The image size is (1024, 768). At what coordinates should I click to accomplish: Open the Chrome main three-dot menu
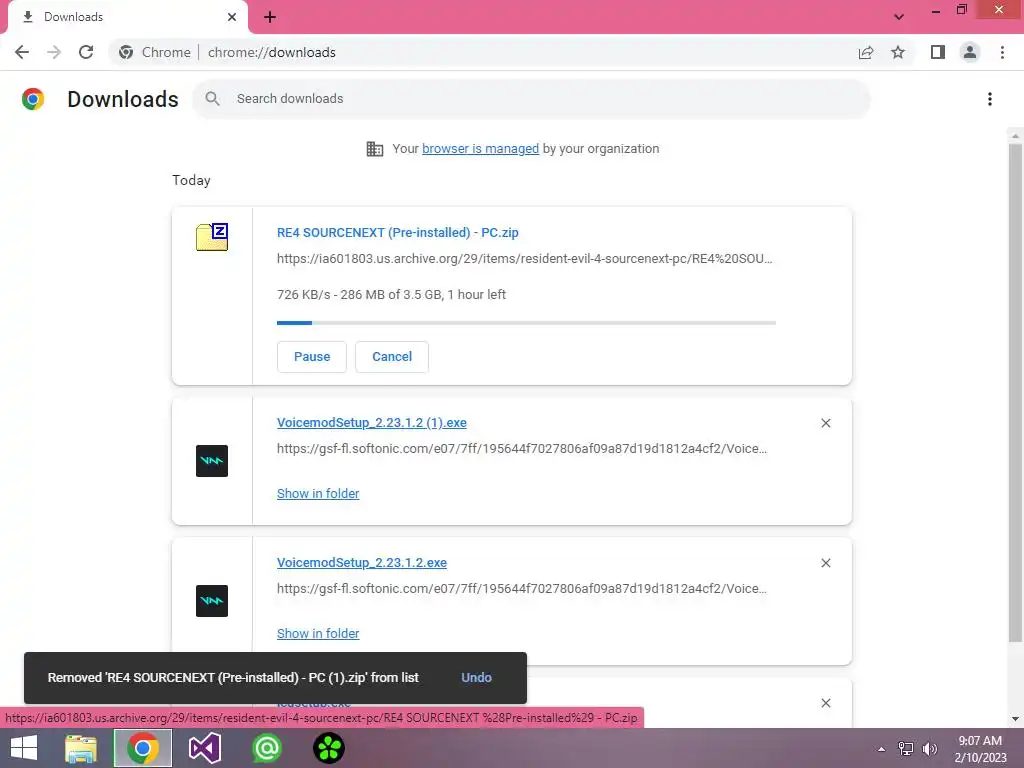click(x=1002, y=52)
